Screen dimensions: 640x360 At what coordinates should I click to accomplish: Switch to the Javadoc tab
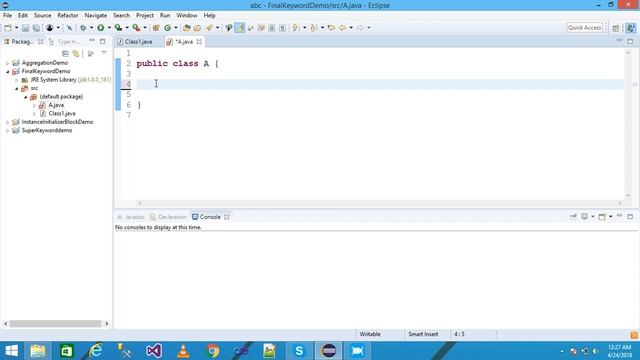(131, 217)
